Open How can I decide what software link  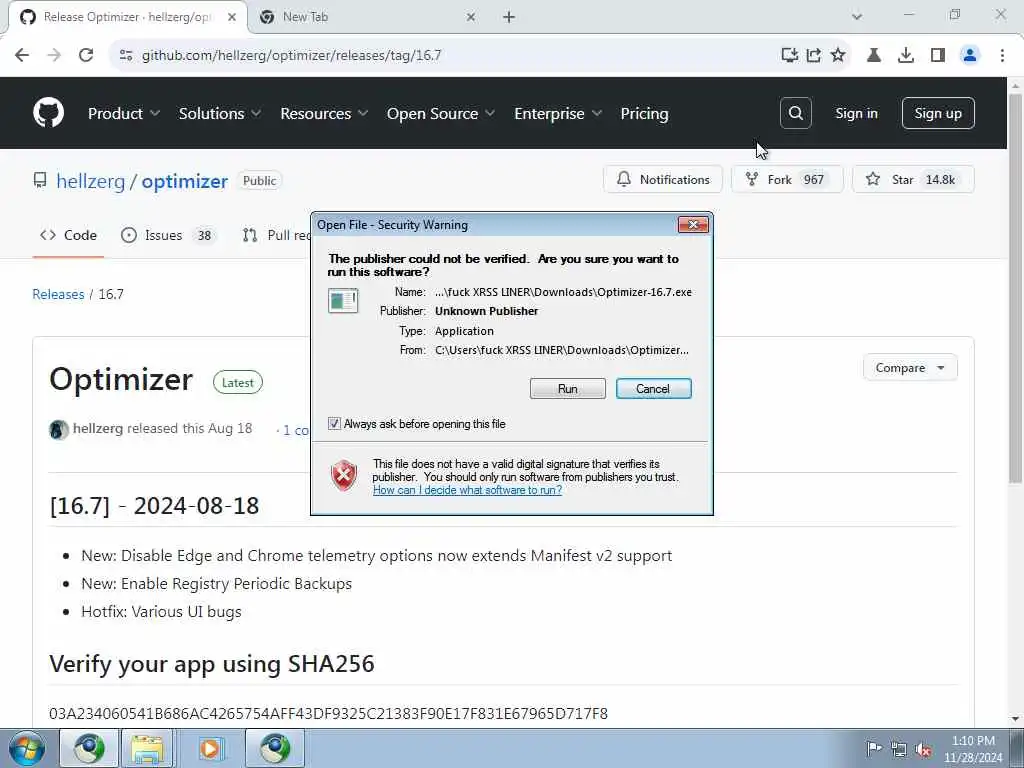tap(467, 490)
